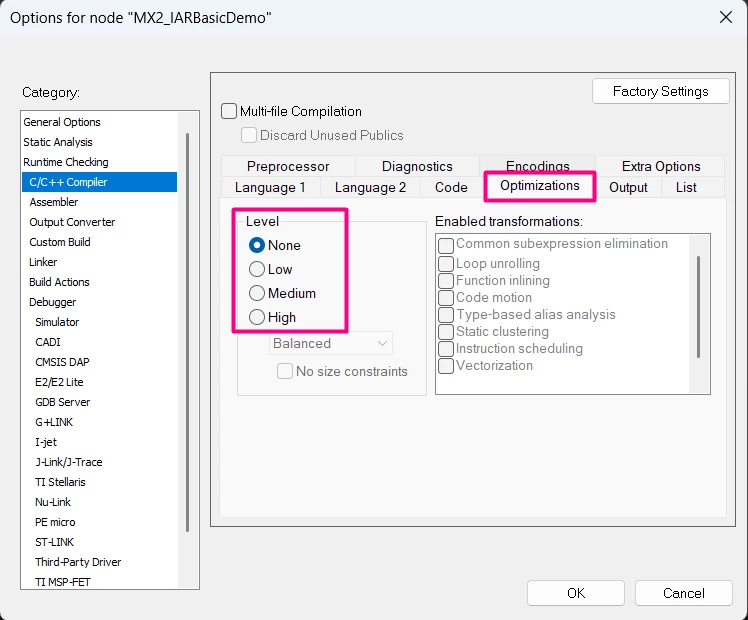The width and height of the screenshot is (748, 620).
Task: Select the High optimization level
Action: (257, 317)
